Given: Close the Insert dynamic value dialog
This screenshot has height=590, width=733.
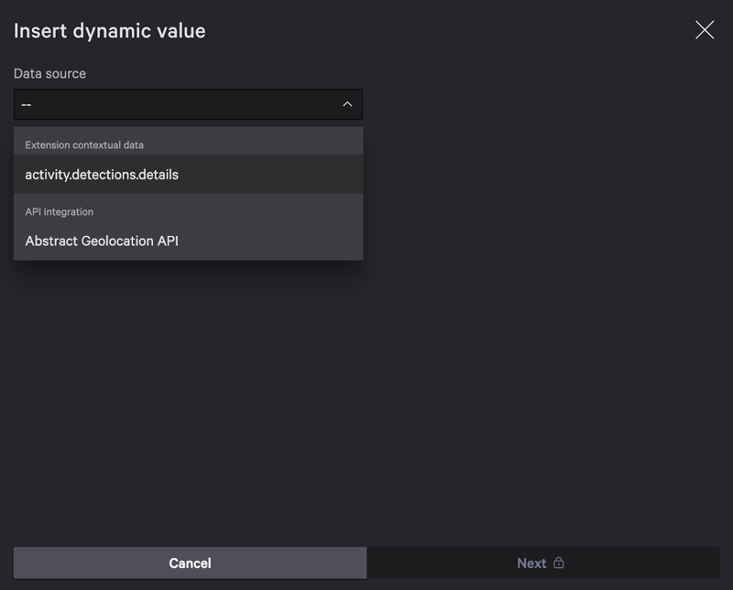Looking at the screenshot, I should (704, 30).
